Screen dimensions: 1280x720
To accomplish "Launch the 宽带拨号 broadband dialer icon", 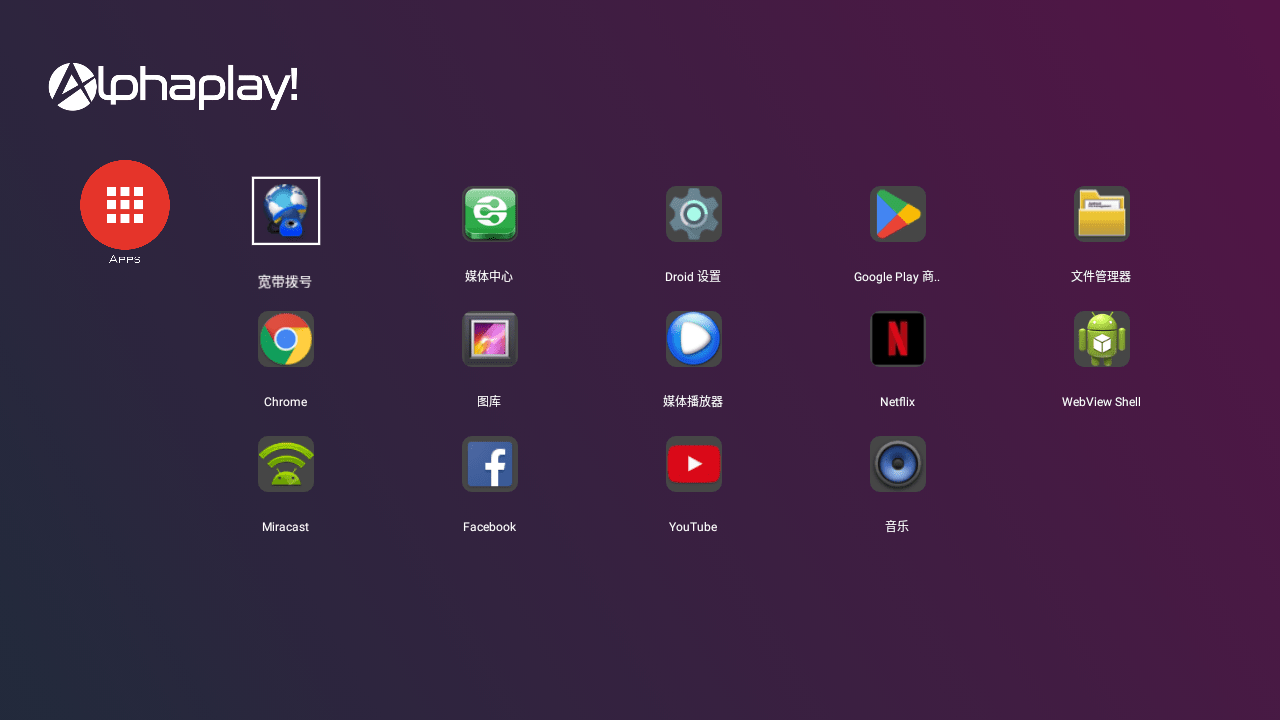I will 286,211.
